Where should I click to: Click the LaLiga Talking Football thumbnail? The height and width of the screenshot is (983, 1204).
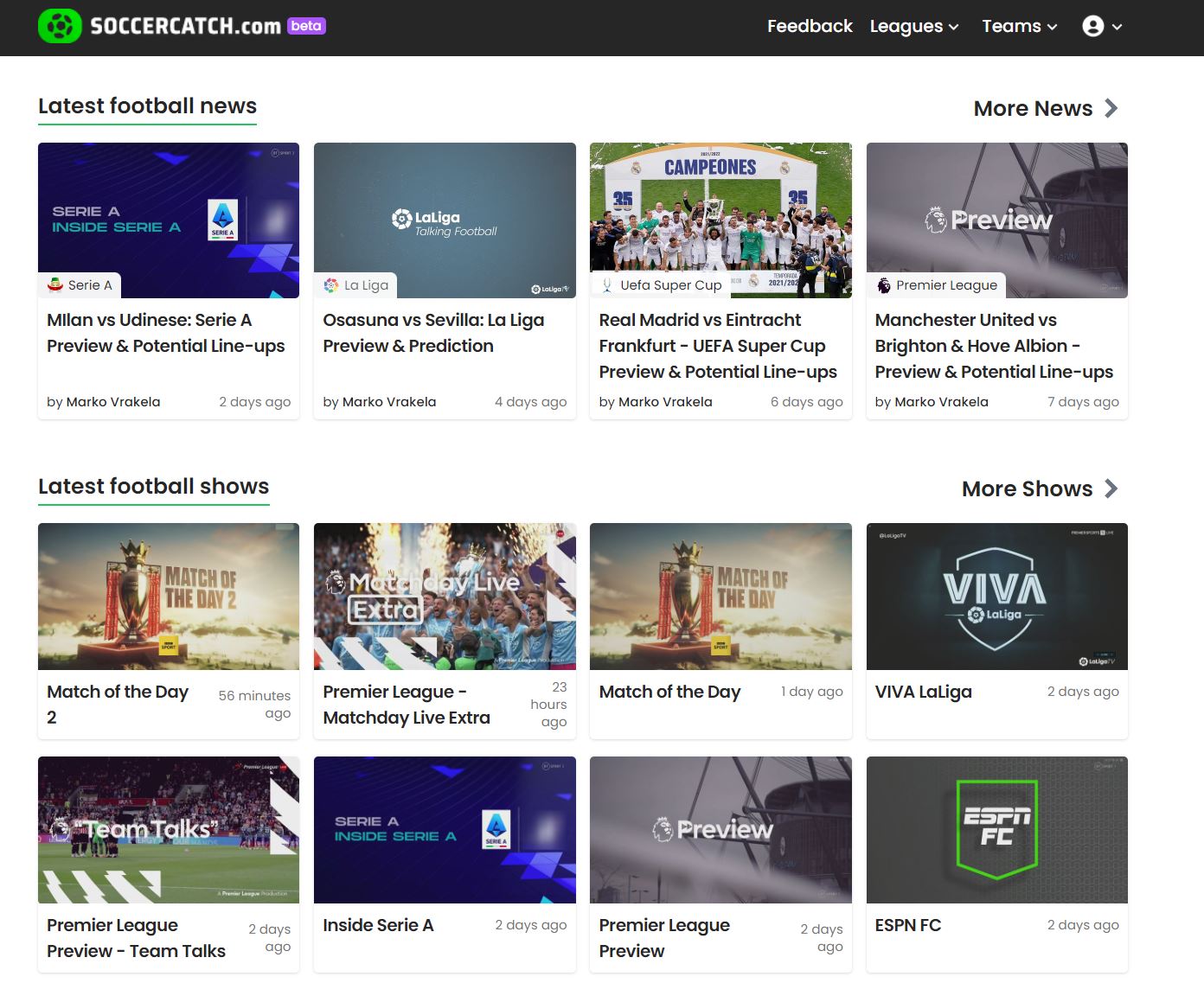pyautogui.click(x=445, y=220)
